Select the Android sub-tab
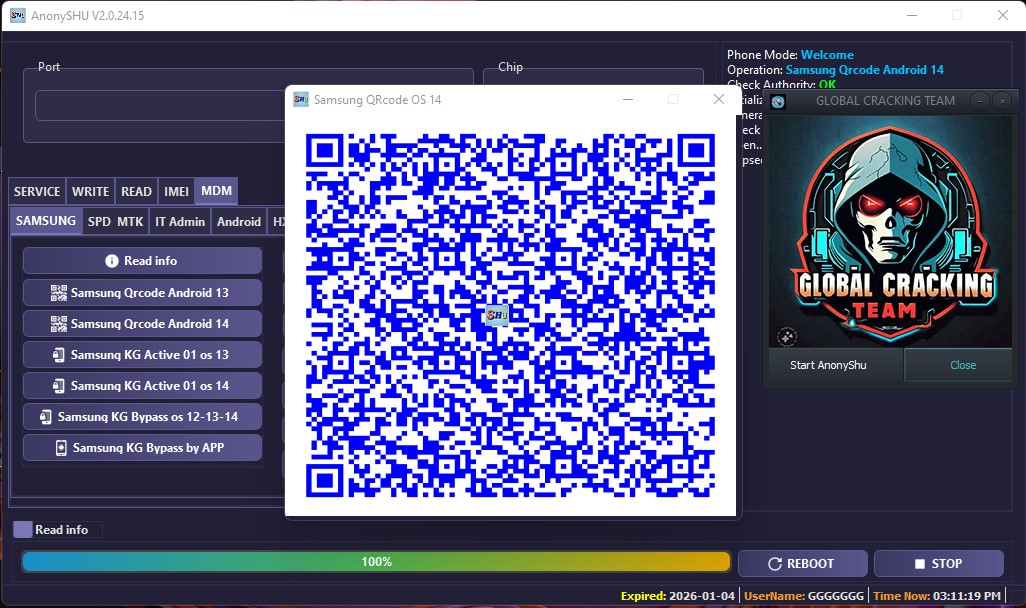 click(239, 222)
